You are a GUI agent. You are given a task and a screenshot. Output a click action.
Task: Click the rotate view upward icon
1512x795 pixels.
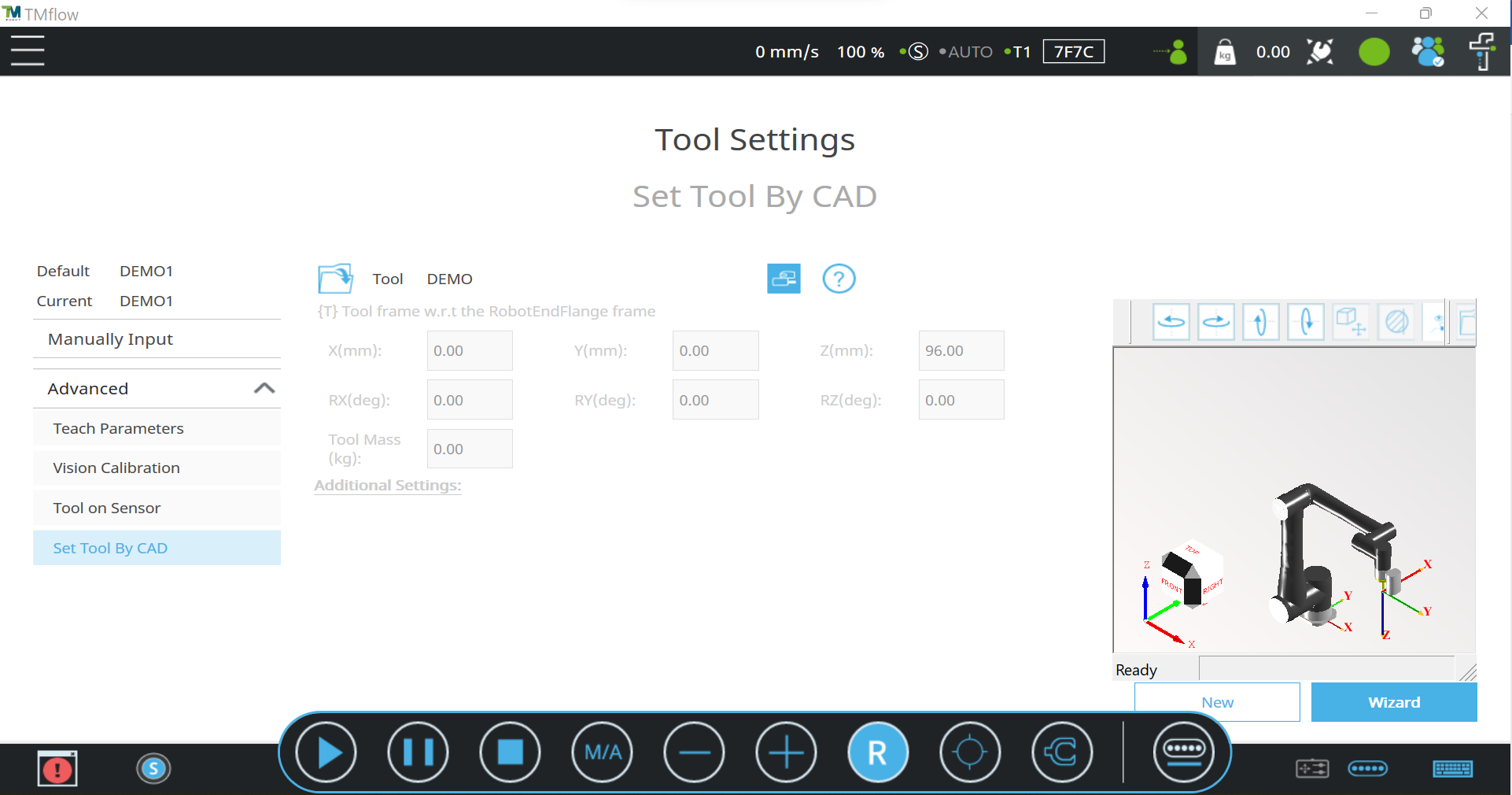point(1260,322)
